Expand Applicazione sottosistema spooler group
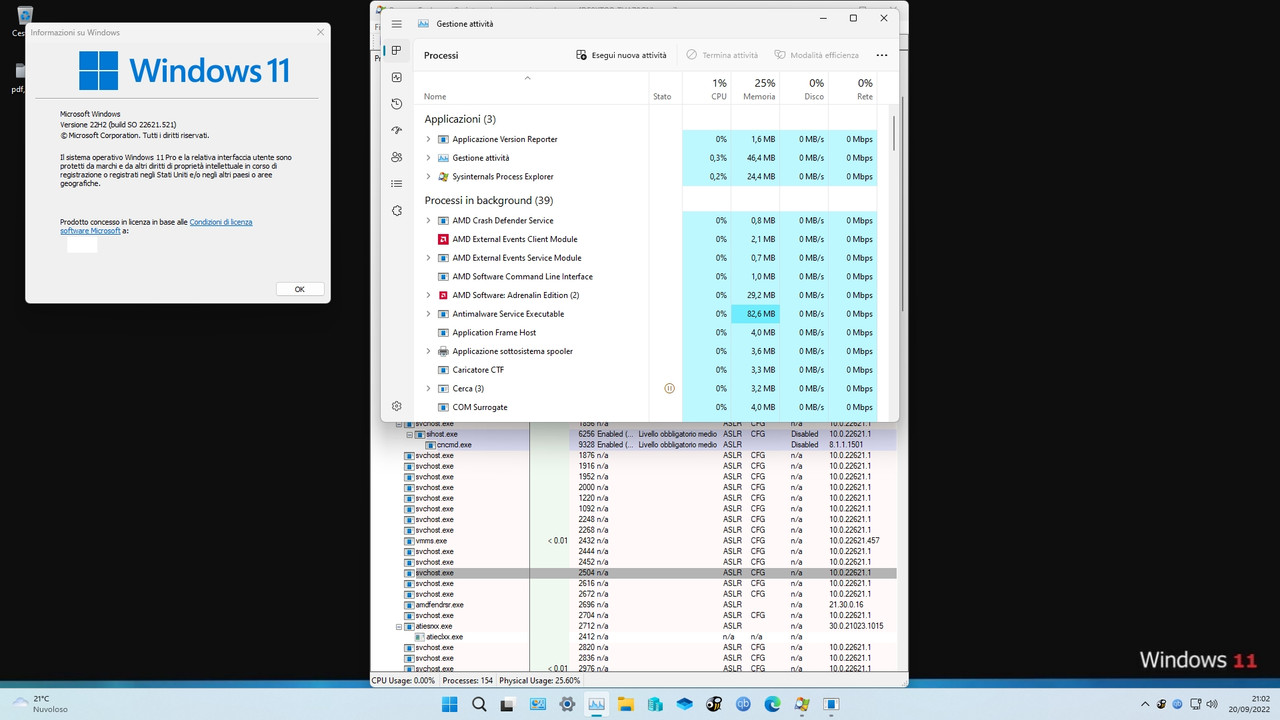Screen dimensions: 1280x720 coord(428,351)
